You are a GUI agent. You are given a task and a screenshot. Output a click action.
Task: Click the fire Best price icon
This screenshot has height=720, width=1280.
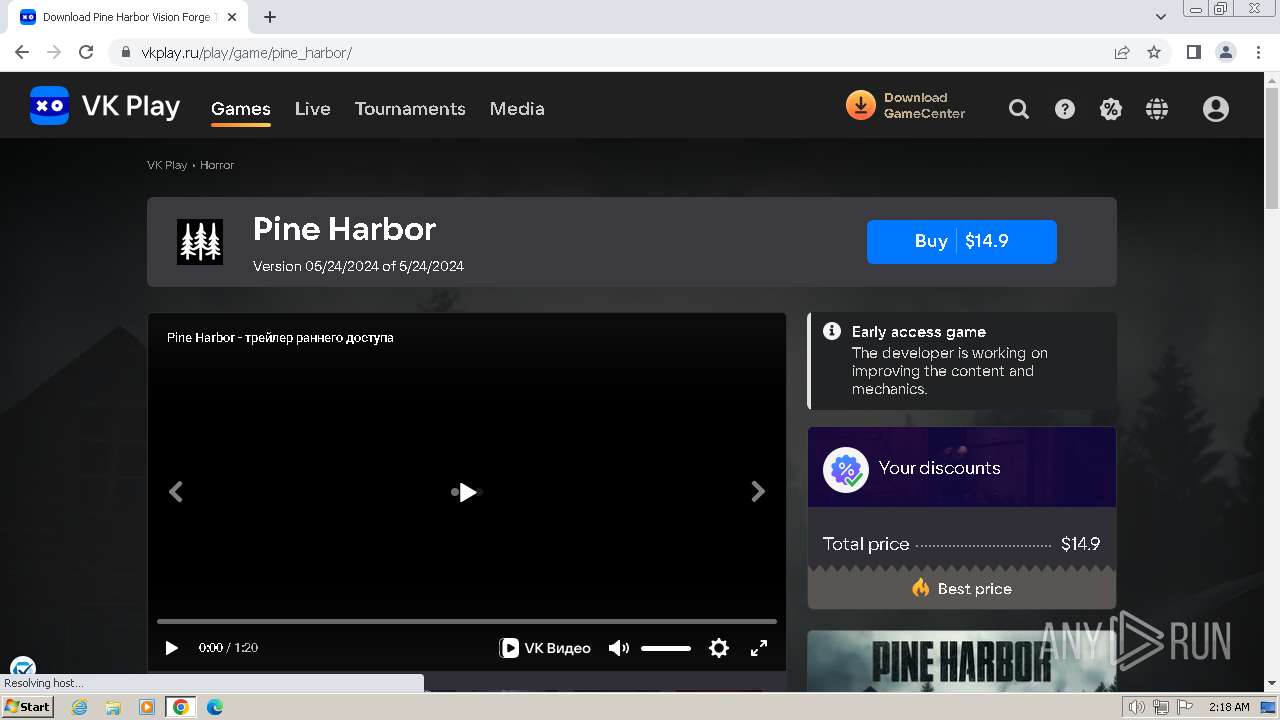[921, 588]
